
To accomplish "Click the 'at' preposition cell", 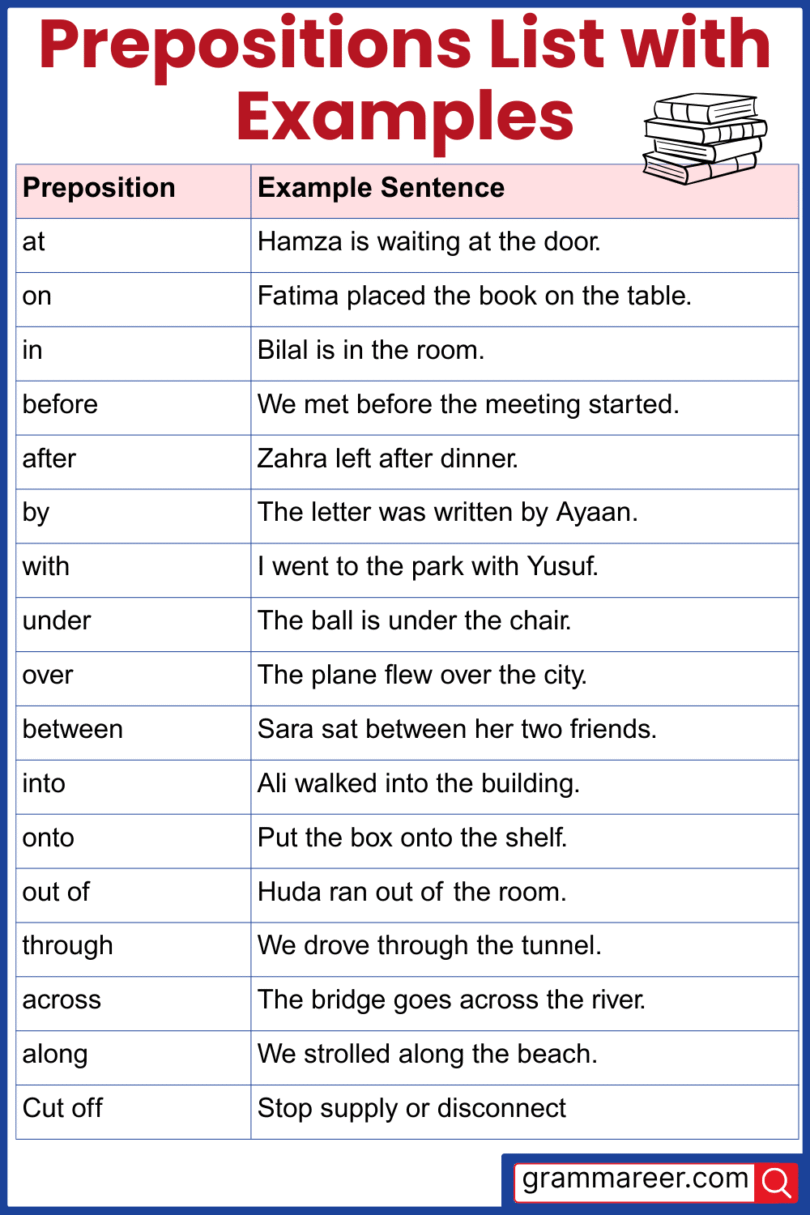I will tap(34, 242).
